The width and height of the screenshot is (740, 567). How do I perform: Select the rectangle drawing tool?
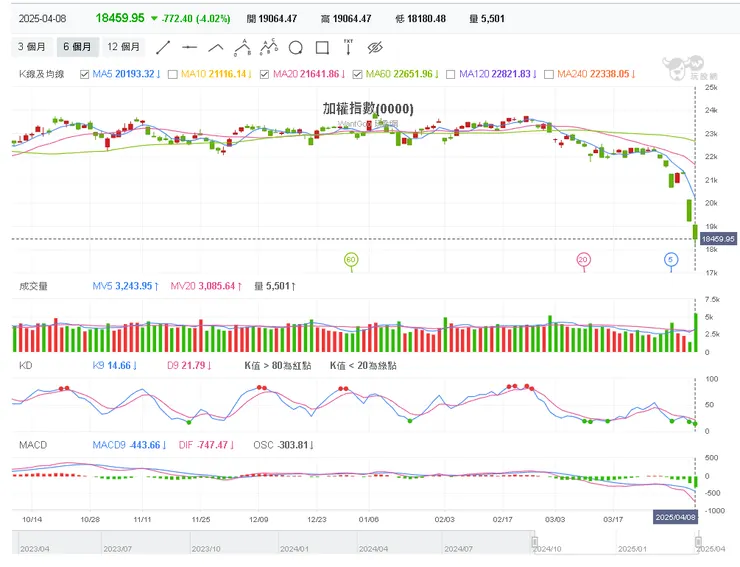(322, 47)
